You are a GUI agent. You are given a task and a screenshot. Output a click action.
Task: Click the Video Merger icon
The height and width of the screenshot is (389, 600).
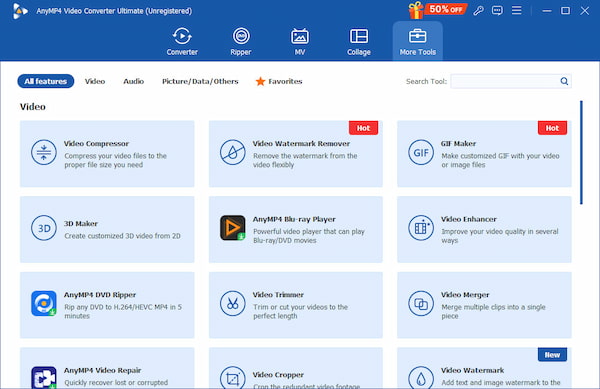[421, 303]
